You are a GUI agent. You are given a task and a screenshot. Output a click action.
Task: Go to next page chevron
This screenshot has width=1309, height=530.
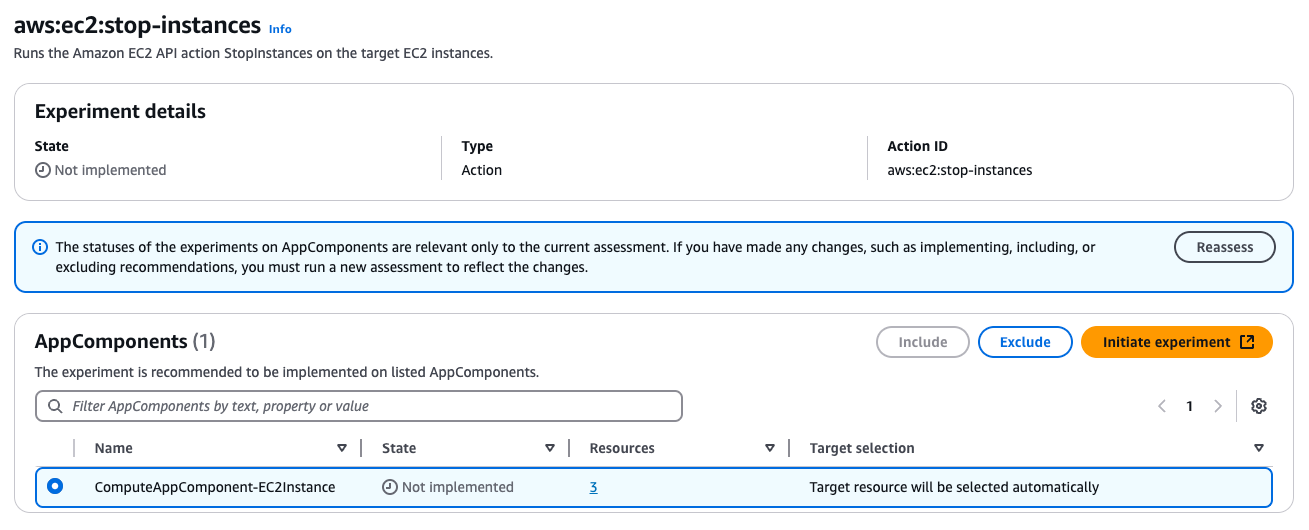click(1217, 406)
